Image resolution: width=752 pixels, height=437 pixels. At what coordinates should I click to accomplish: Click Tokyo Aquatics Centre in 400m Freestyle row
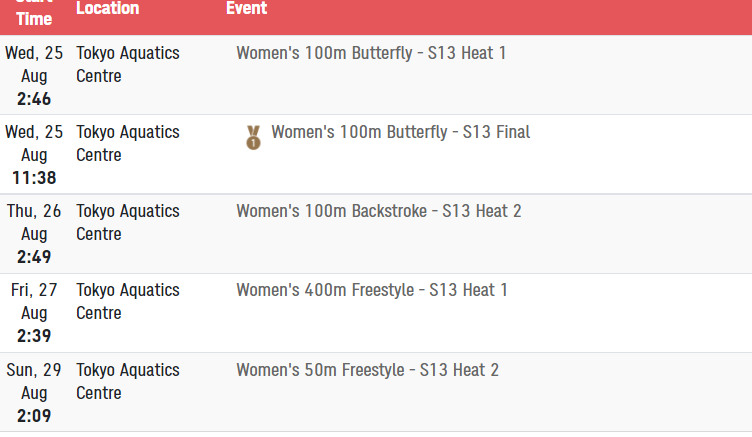(127, 301)
